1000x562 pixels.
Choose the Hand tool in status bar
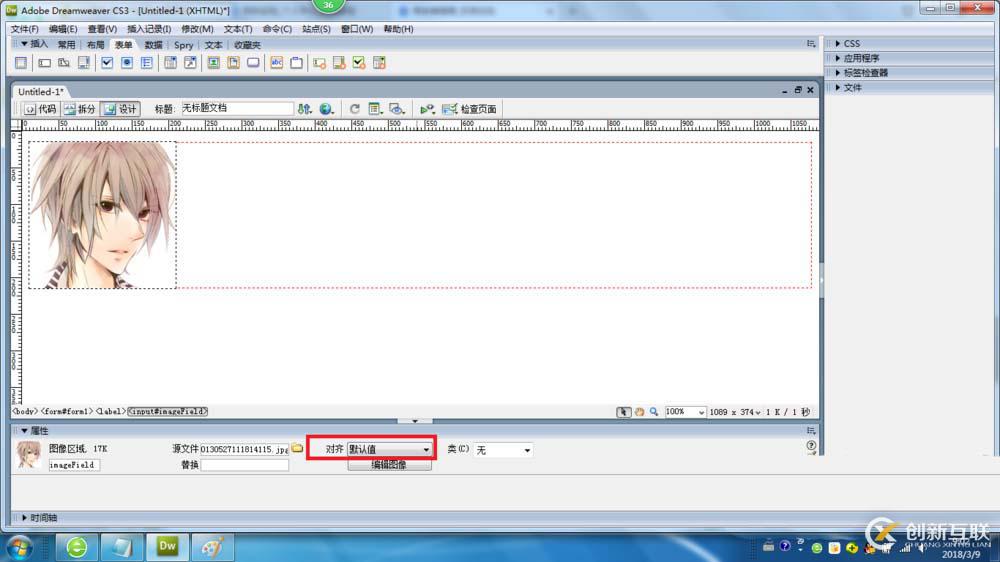pos(639,412)
